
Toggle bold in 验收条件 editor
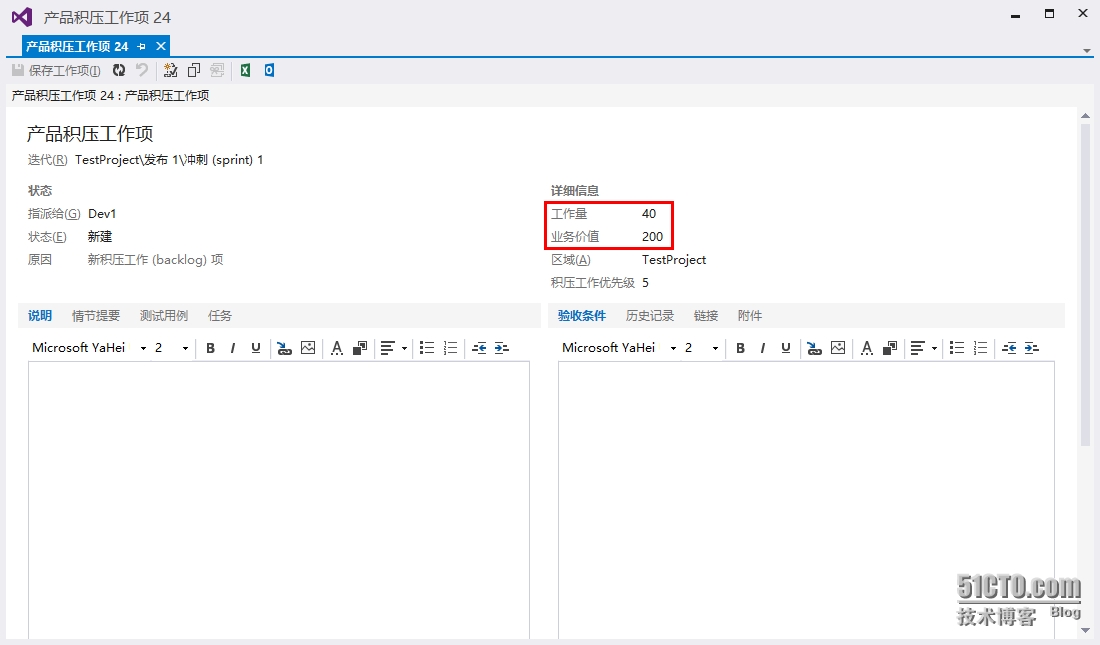[x=740, y=348]
